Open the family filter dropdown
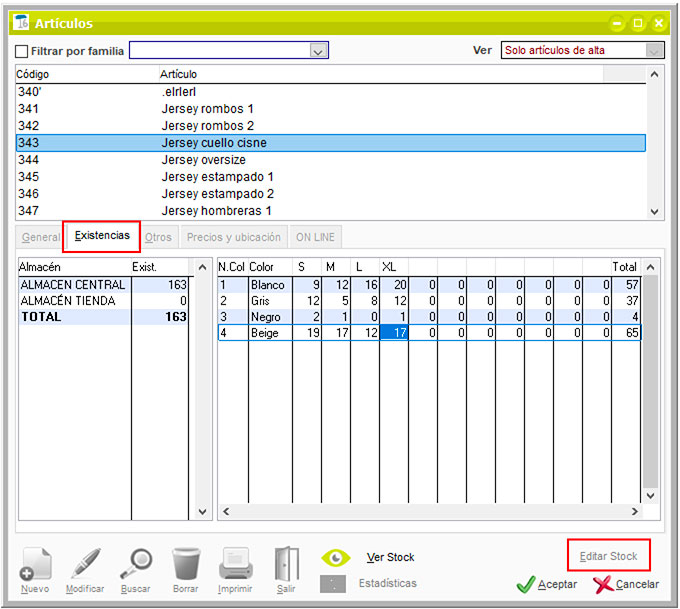This screenshot has width=680, height=609. (x=318, y=51)
